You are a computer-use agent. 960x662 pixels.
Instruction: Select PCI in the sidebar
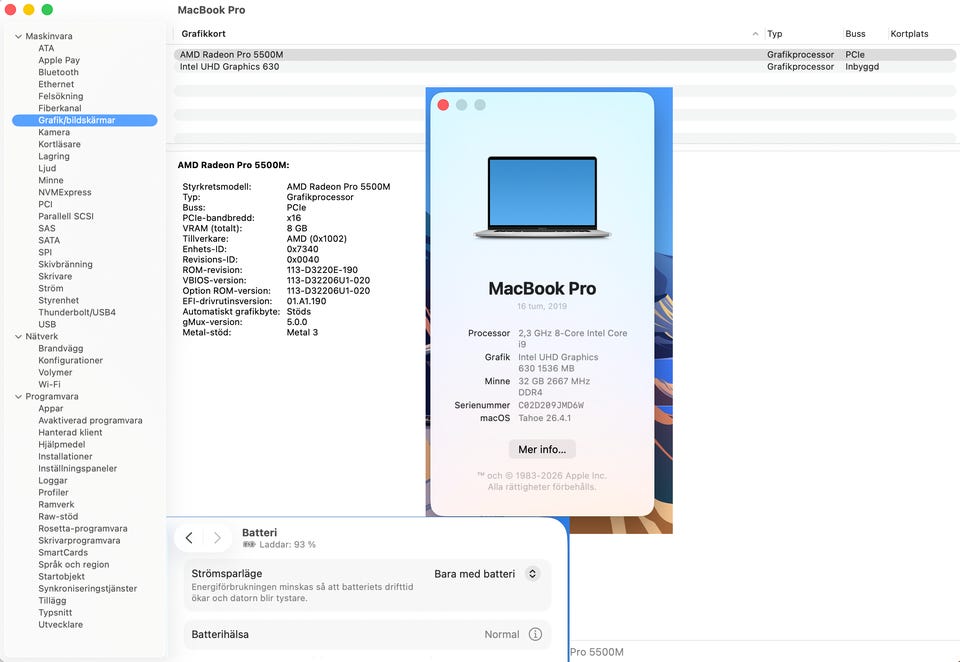click(x=45, y=205)
